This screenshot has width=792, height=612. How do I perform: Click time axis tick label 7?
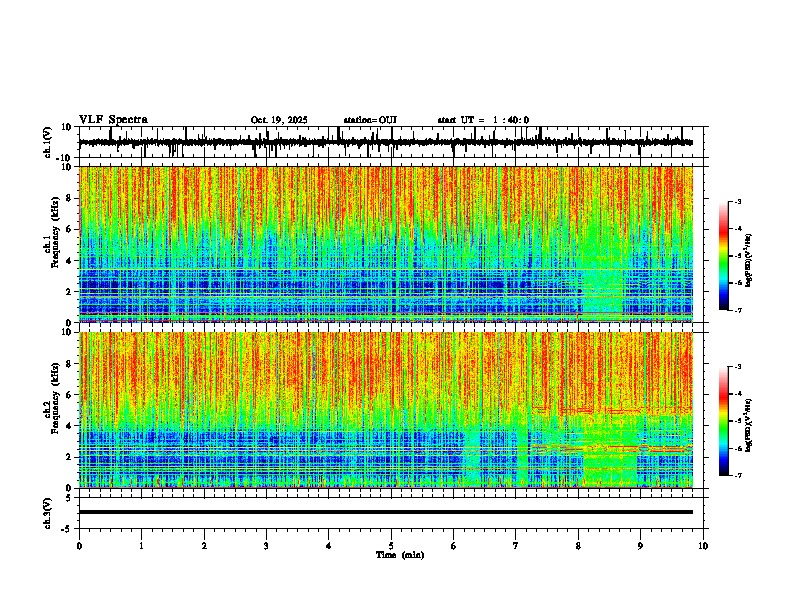[516, 546]
